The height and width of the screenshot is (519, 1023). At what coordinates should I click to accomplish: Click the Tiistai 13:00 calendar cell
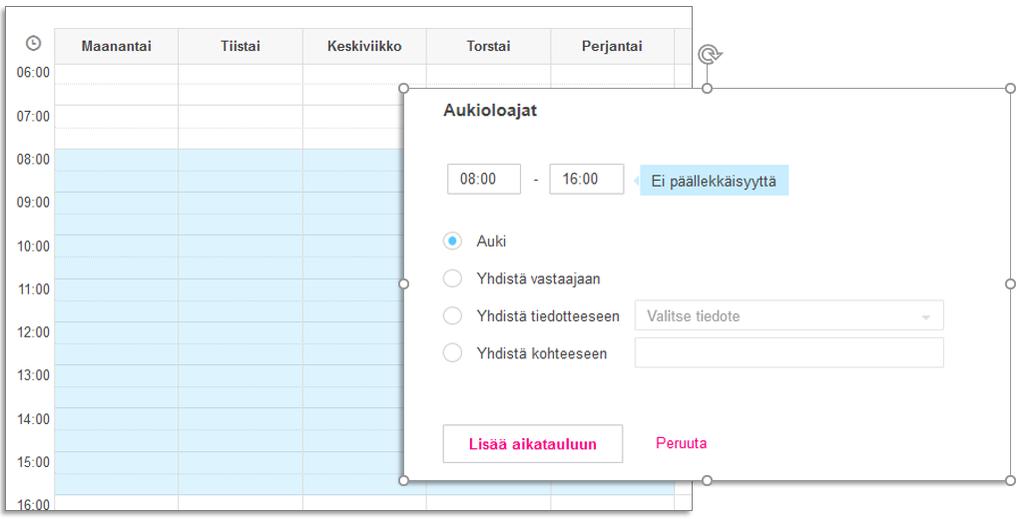pos(240,386)
